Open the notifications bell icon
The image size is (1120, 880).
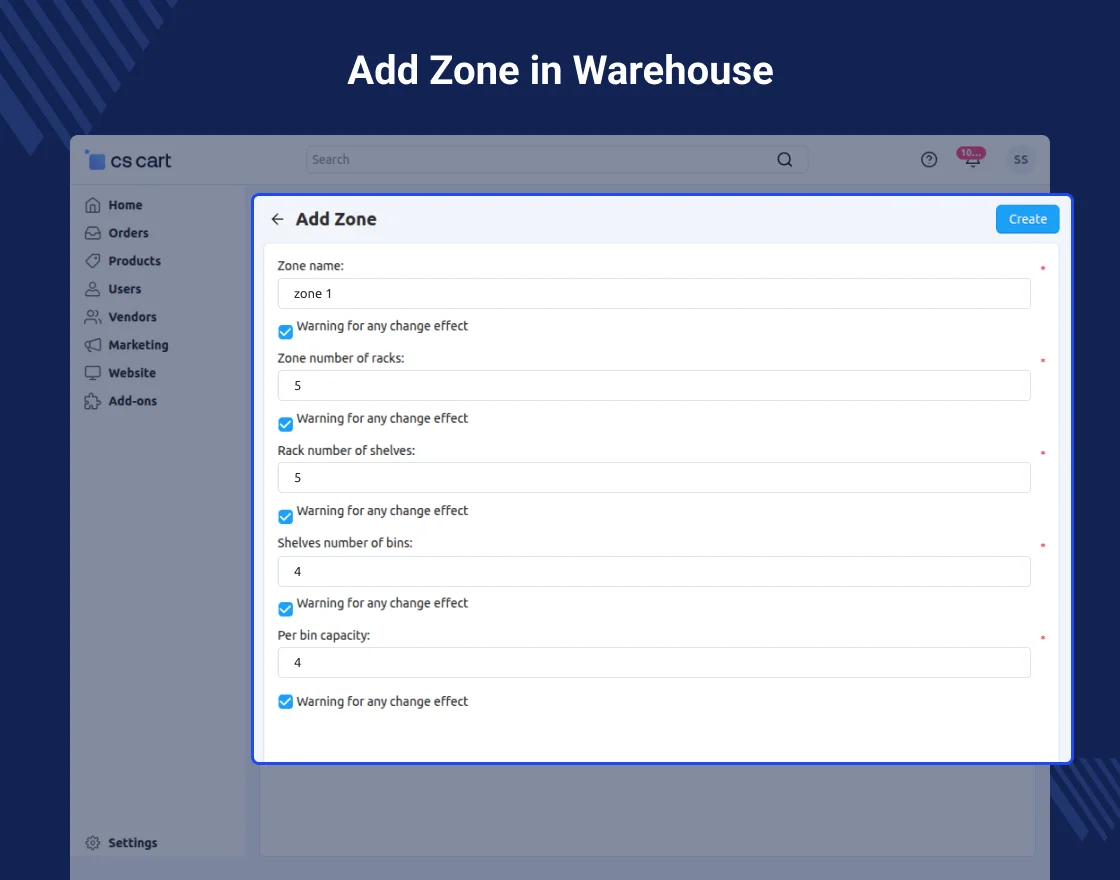point(972,160)
